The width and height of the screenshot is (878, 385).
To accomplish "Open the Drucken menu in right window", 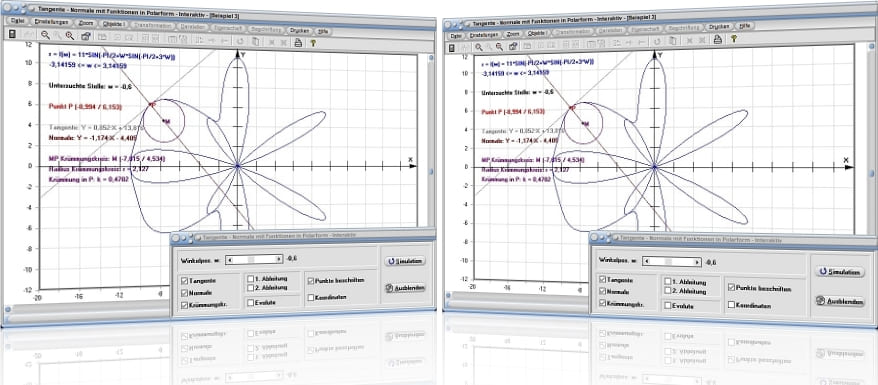I will click(x=718, y=26).
